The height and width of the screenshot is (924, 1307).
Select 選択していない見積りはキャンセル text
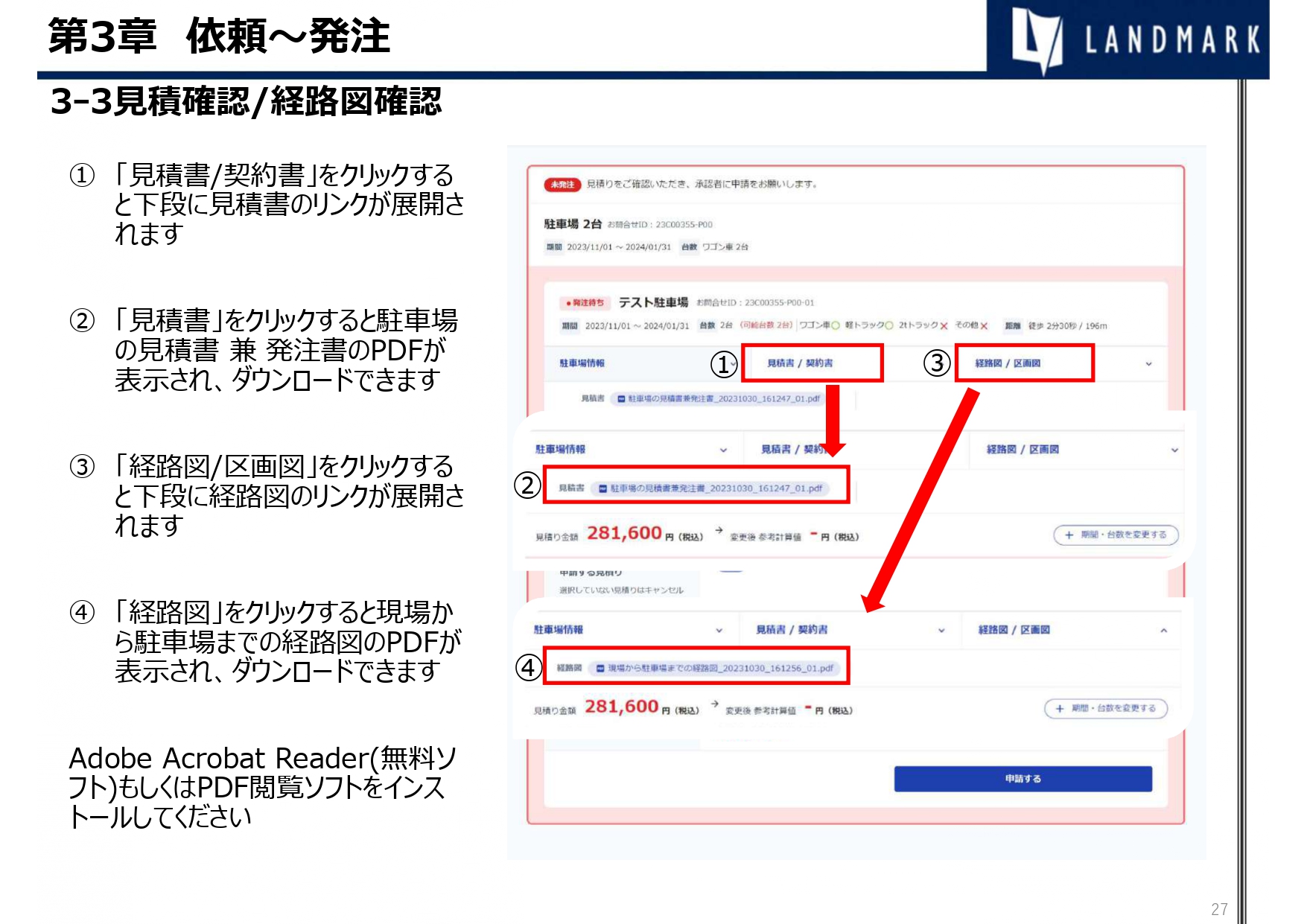(621, 590)
